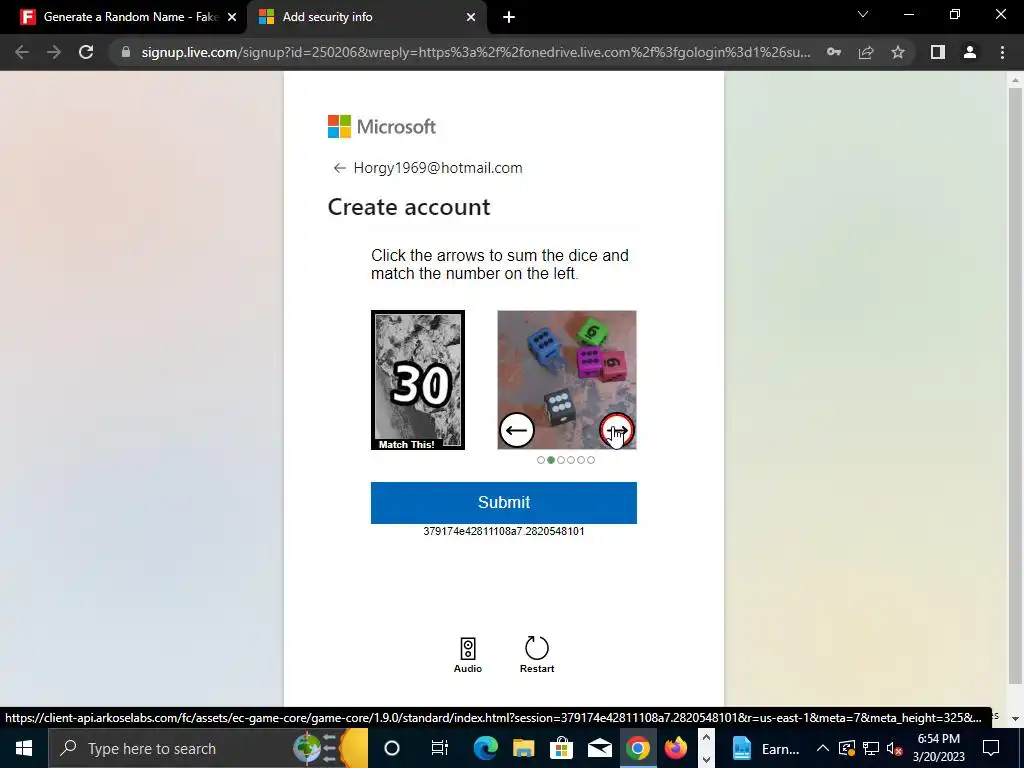
Task: Open Microsoft Store from the taskbar
Action: point(561,748)
